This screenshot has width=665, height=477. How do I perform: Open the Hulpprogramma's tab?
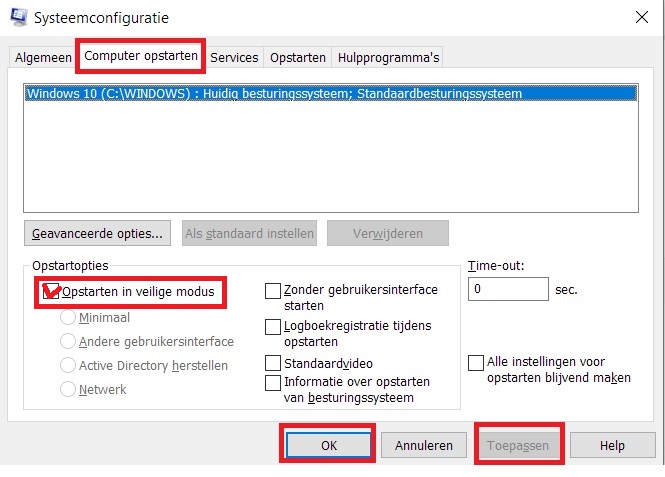(388, 58)
